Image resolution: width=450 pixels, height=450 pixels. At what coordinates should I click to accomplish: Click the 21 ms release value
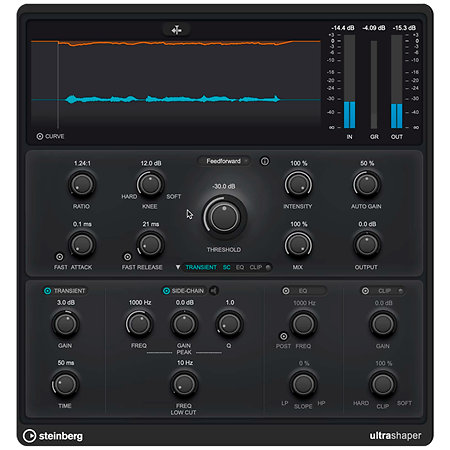151,224
